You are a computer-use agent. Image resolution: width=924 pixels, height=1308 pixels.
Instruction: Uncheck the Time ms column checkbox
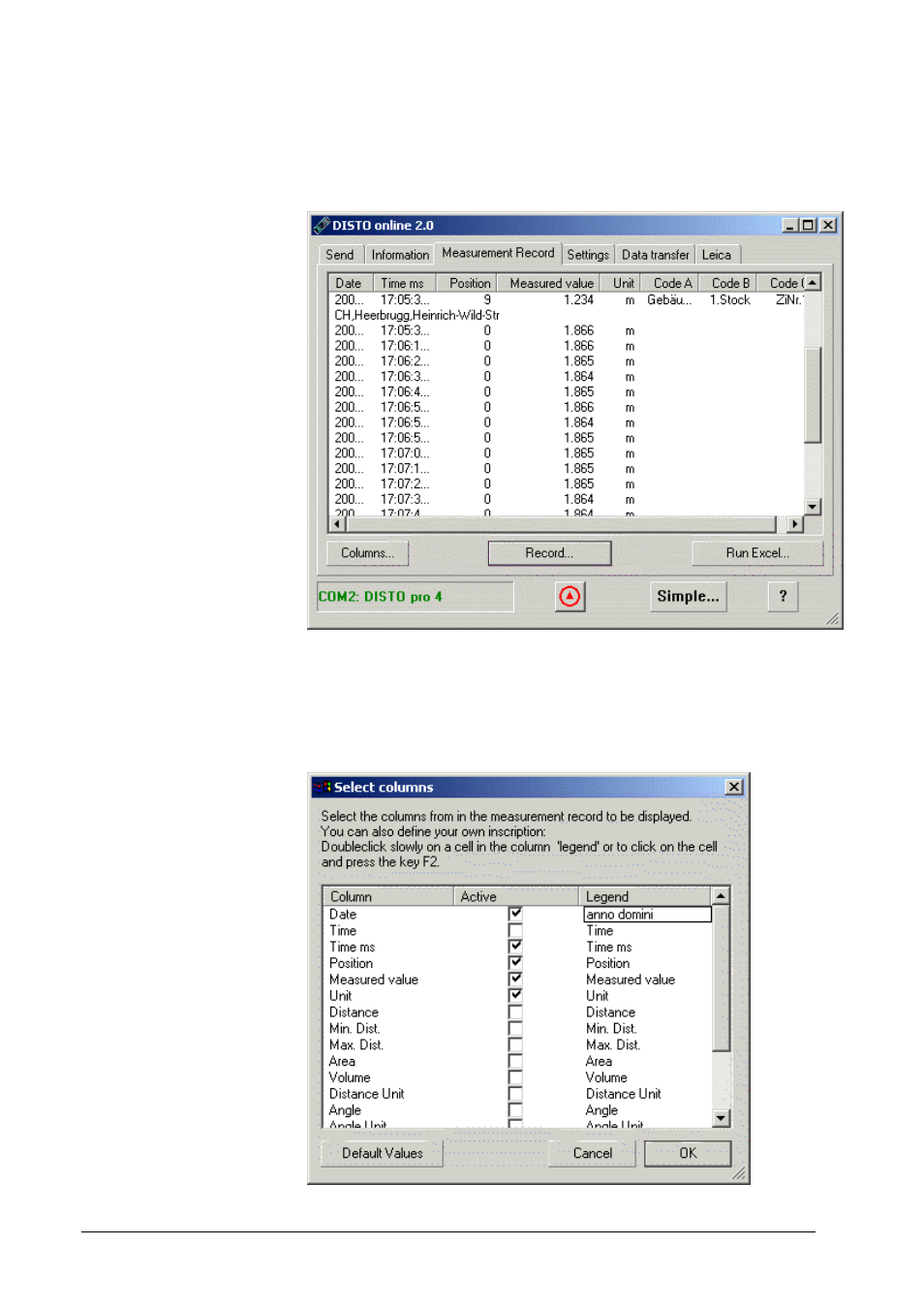coord(515,946)
